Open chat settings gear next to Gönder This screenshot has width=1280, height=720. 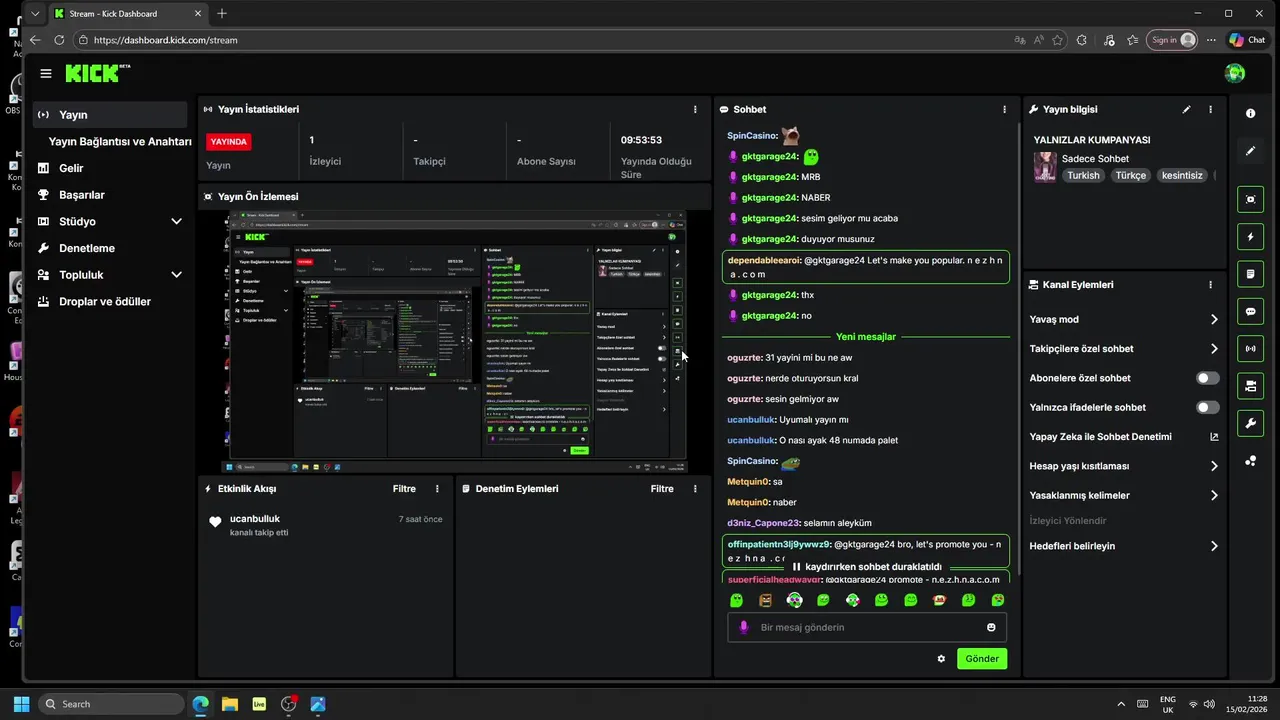coord(941,659)
